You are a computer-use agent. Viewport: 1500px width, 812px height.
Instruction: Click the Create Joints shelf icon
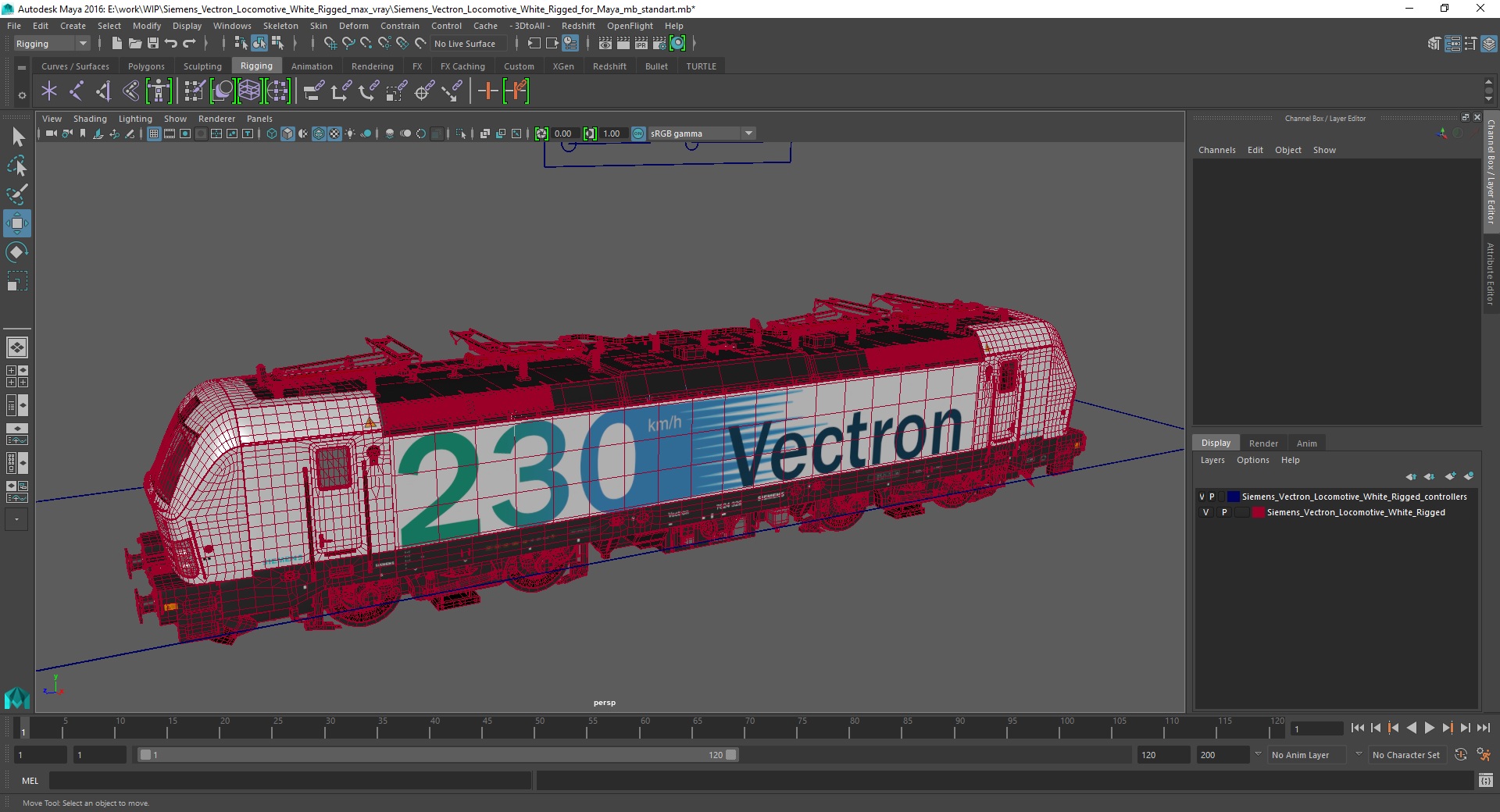point(77,91)
